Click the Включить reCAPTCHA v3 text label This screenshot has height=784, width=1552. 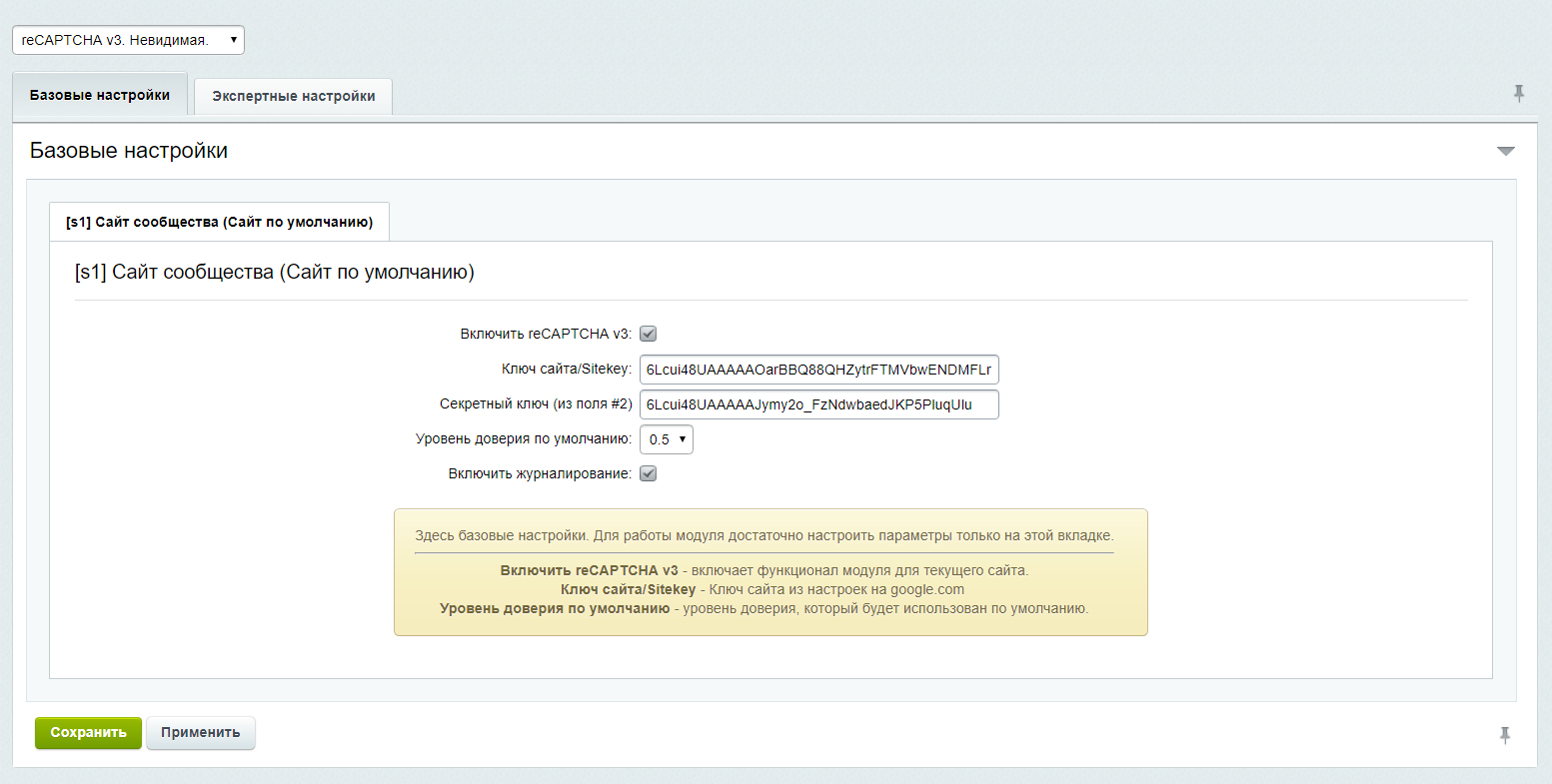click(545, 335)
